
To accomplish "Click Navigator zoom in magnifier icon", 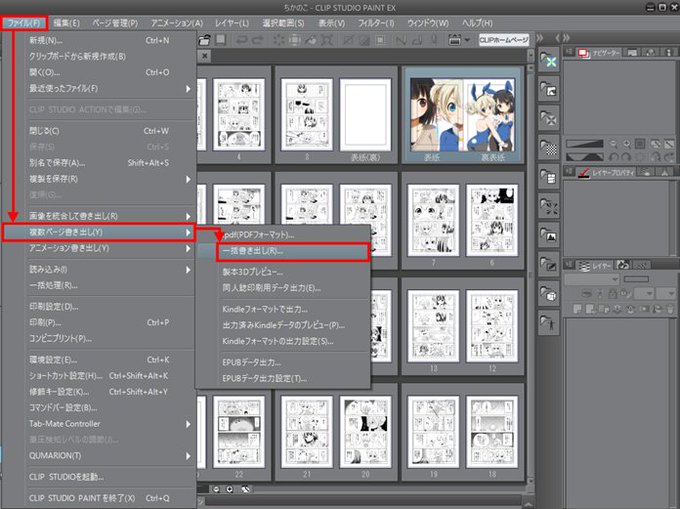I will pyautogui.click(x=627, y=144).
